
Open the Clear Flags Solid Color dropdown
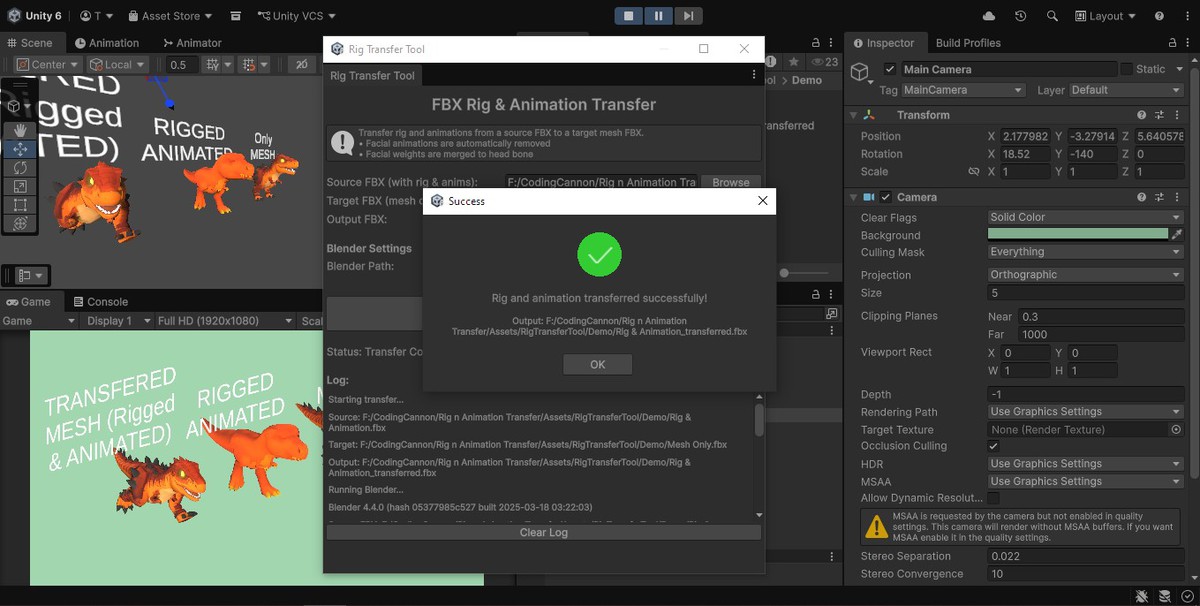[x=1085, y=217]
